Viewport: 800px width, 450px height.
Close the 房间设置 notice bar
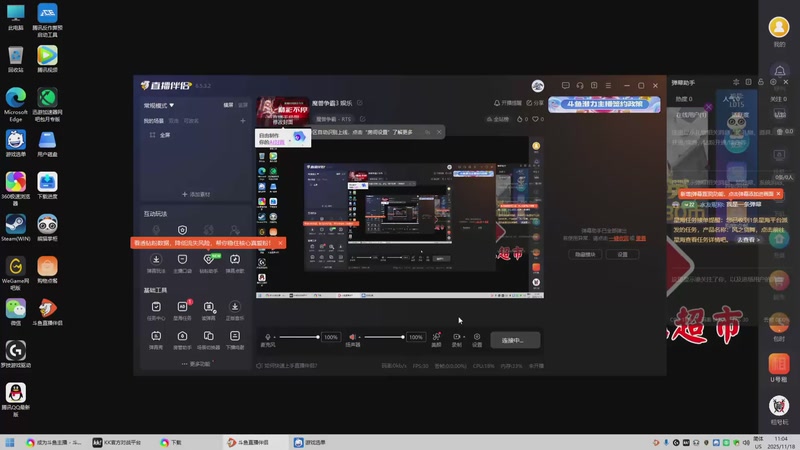[439, 132]
